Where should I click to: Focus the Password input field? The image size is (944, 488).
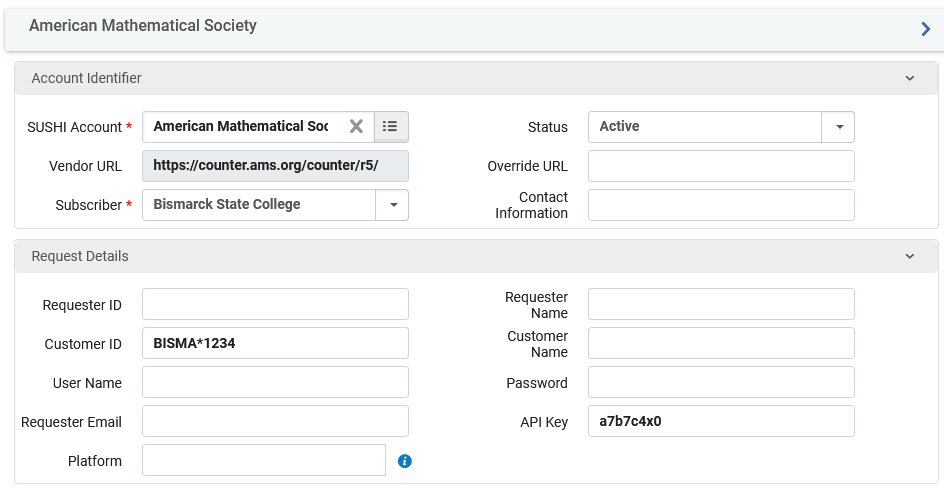point(721,383)
